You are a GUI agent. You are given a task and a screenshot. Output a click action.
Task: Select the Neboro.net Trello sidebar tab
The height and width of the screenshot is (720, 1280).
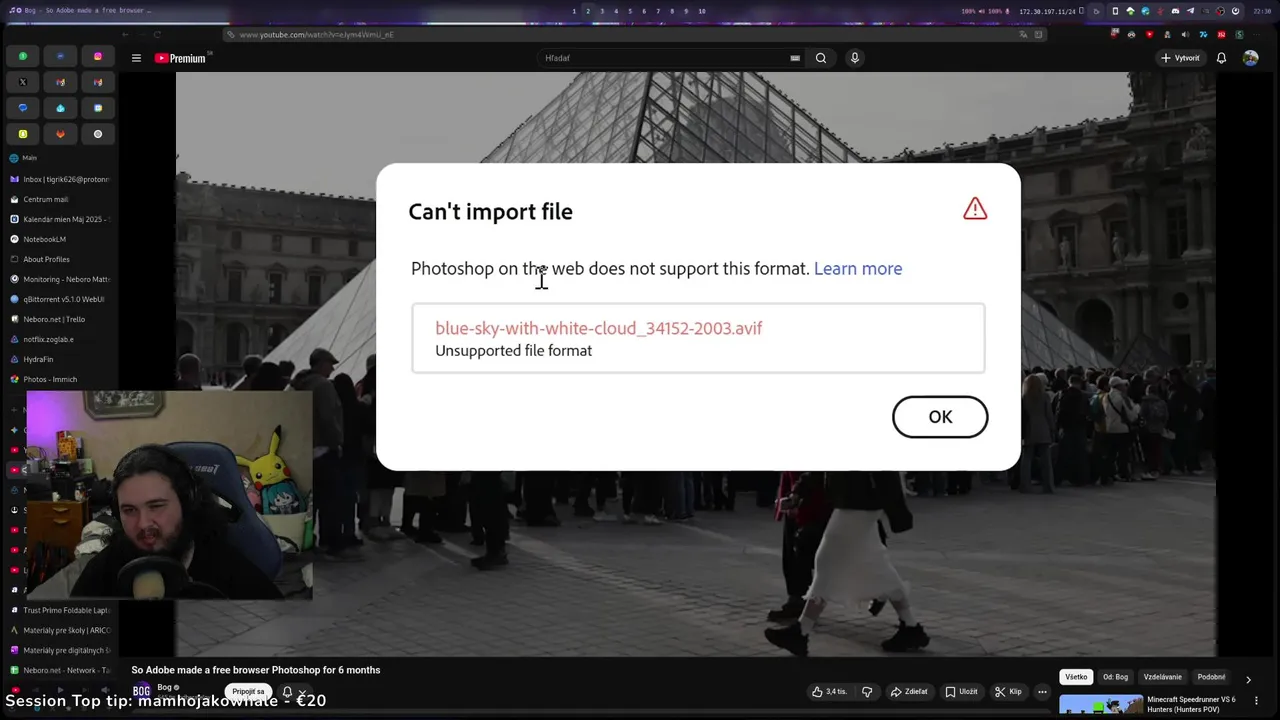[60, 319]
